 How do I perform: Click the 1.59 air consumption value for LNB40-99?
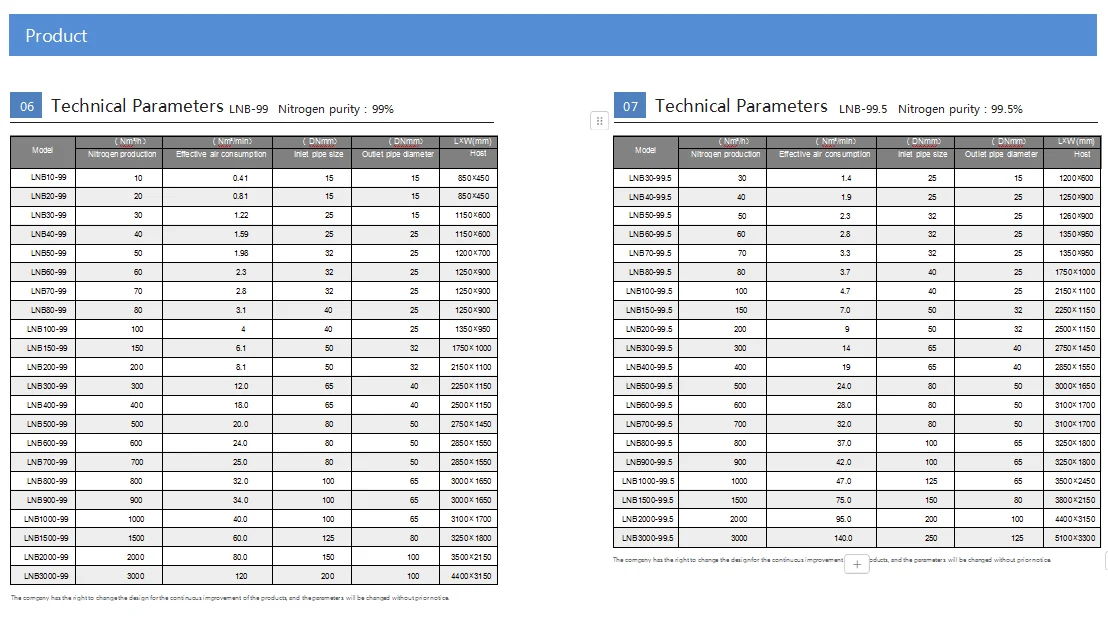(x=240, y=235)
